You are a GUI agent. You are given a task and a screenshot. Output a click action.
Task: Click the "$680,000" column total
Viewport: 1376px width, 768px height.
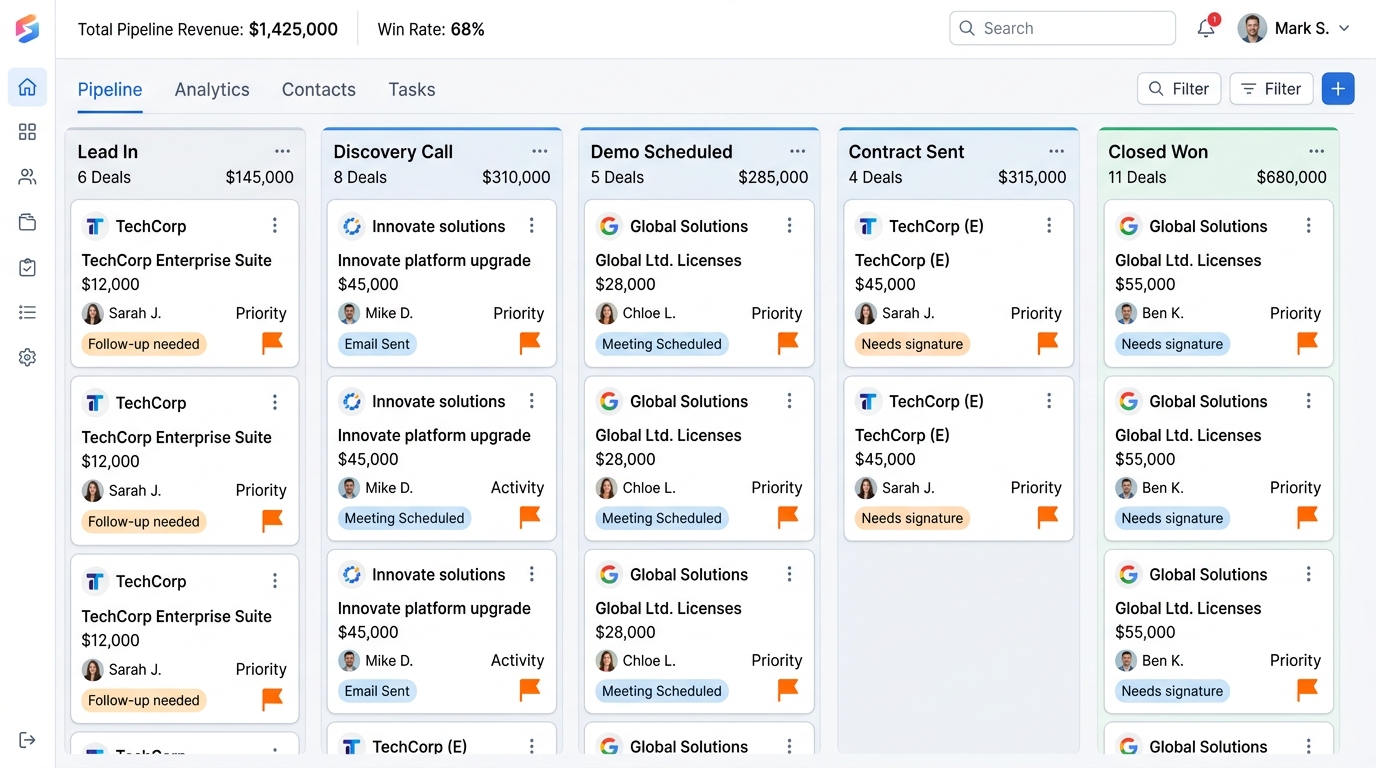1292,177
